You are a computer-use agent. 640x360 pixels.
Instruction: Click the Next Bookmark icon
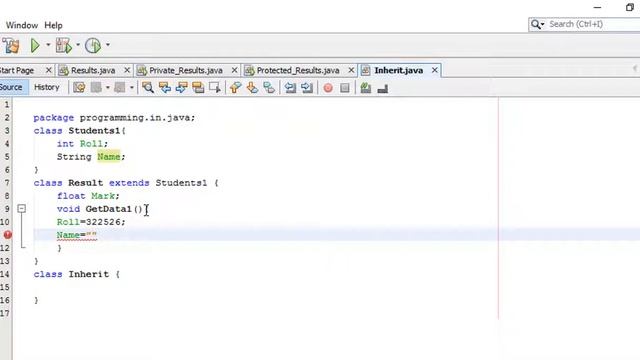click(x=252, y=88)
